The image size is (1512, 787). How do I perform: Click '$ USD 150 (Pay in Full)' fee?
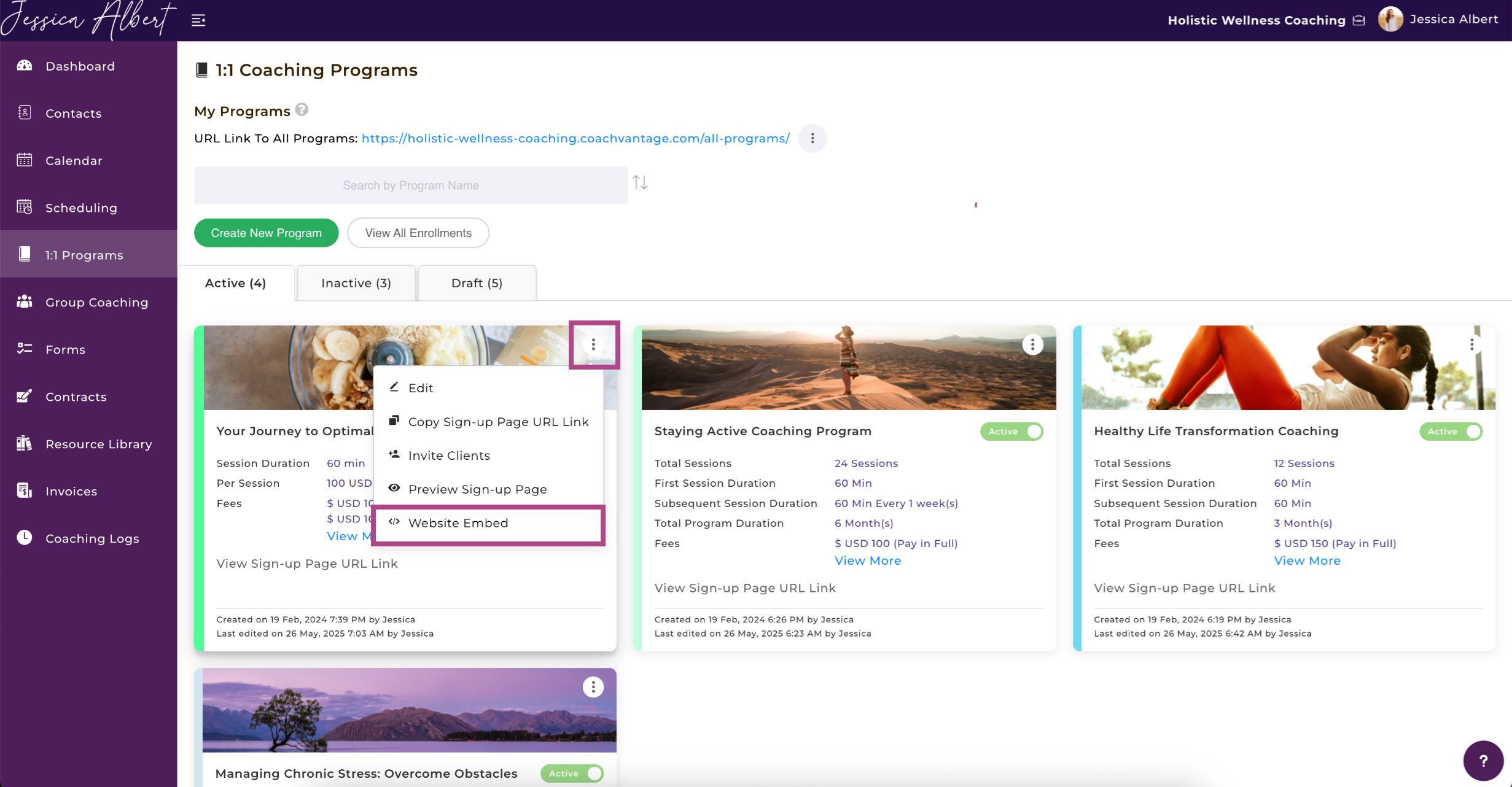1335,543
